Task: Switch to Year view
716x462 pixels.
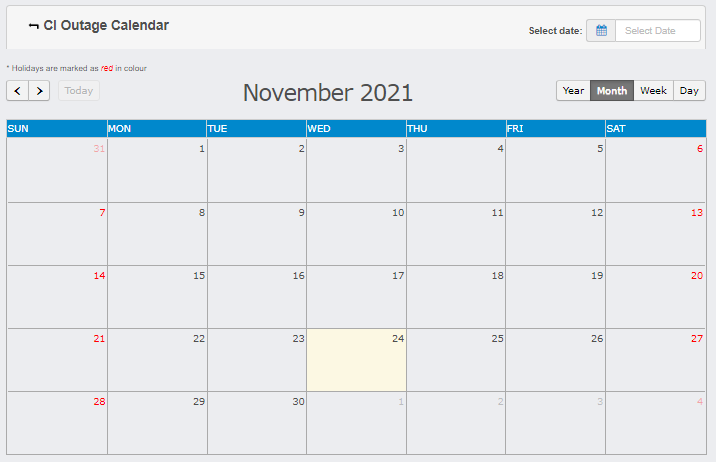Action: [x=573, y=91]
